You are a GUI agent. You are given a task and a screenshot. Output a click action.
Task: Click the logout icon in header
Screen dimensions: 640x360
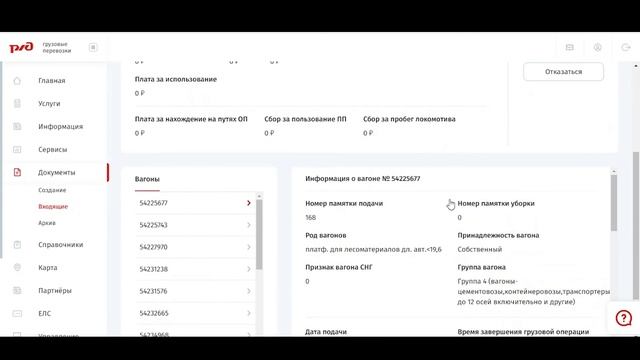626,47
